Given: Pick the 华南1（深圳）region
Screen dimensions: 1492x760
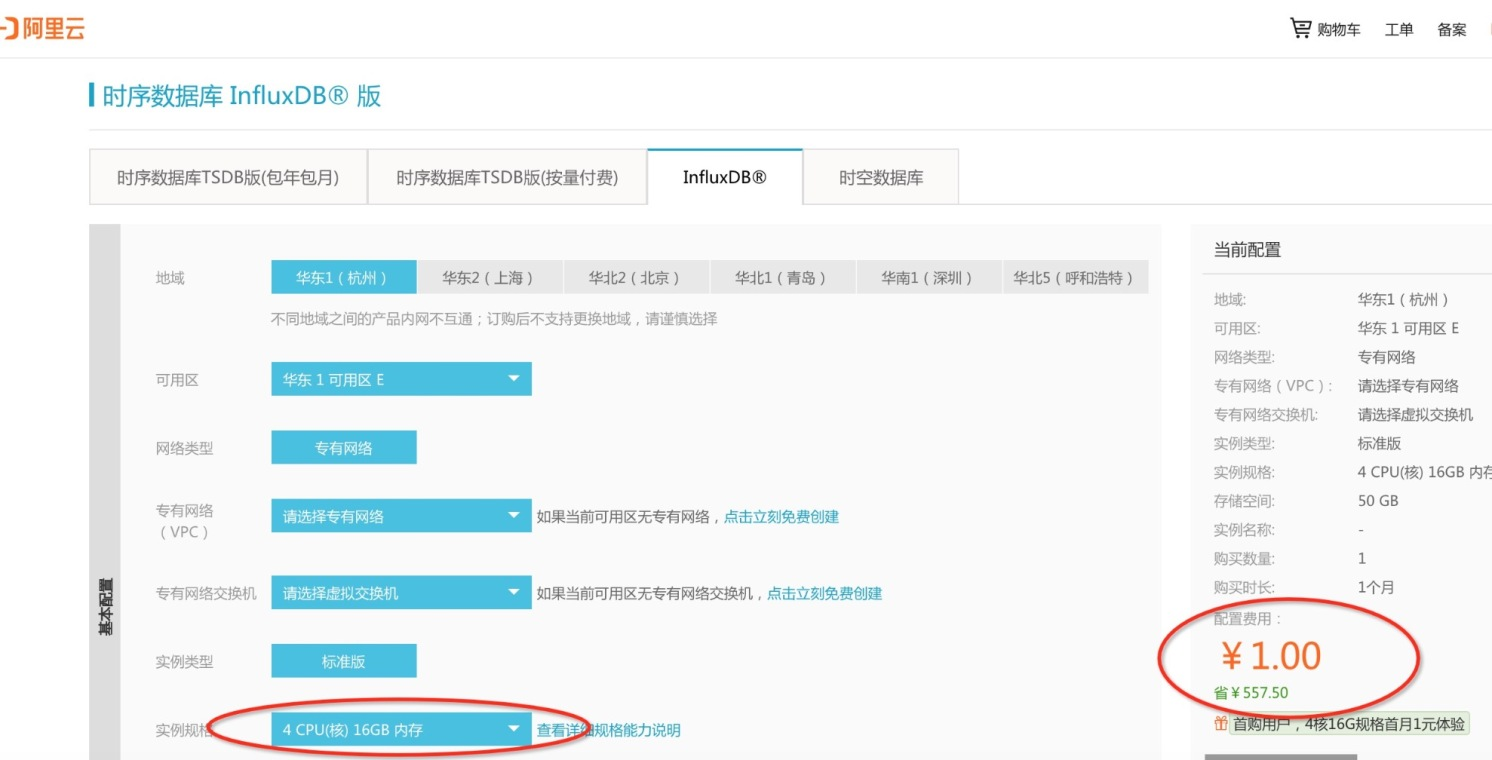Looking at the screenshot, I should 928,277.
